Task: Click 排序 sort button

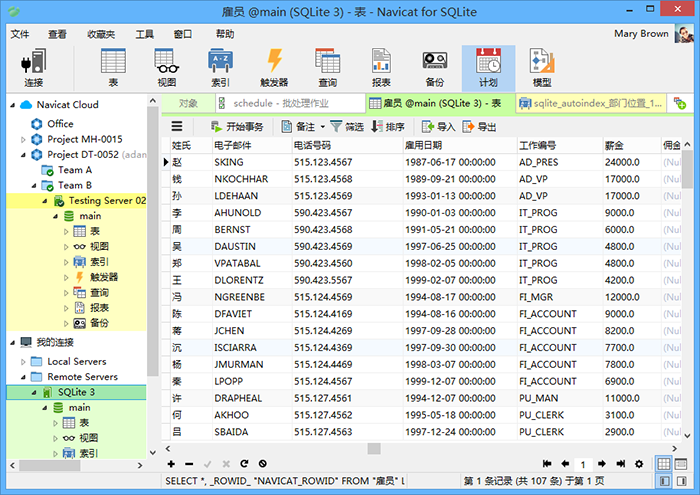Action: tap(388, 127)
